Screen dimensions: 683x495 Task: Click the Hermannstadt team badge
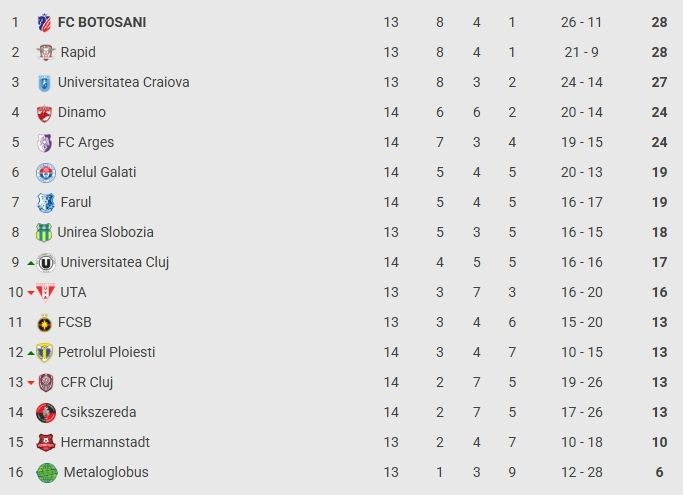pyautogui.click(x=46, y=442)
